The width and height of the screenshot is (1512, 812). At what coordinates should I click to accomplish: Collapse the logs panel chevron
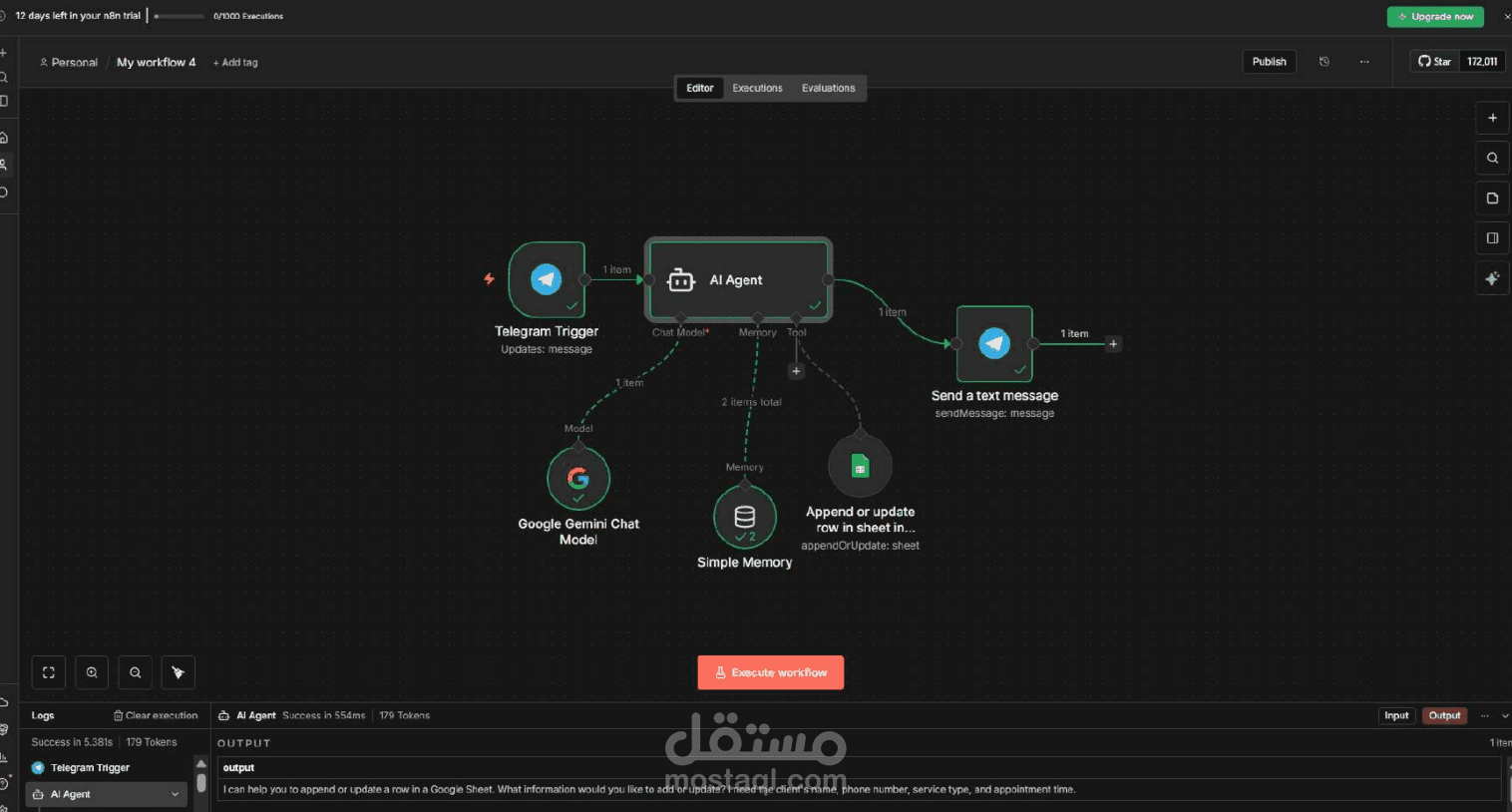pyautogui.click(x=1505, y=715)
